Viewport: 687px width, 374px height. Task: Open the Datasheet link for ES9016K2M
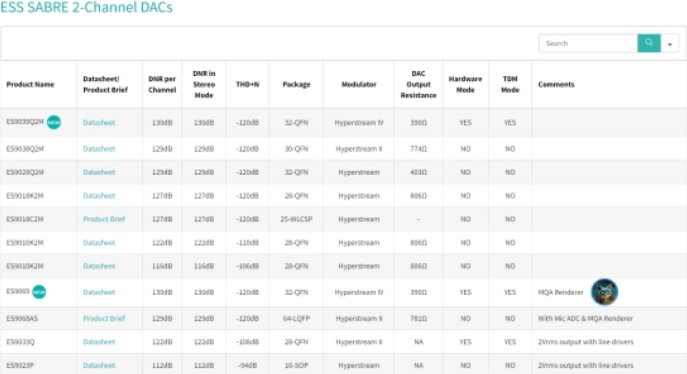click(x=99, y=243)
